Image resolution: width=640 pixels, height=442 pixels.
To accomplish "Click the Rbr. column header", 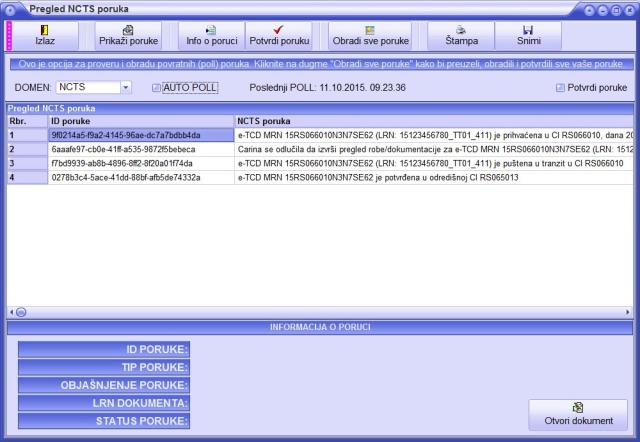I will click(27, 121).
